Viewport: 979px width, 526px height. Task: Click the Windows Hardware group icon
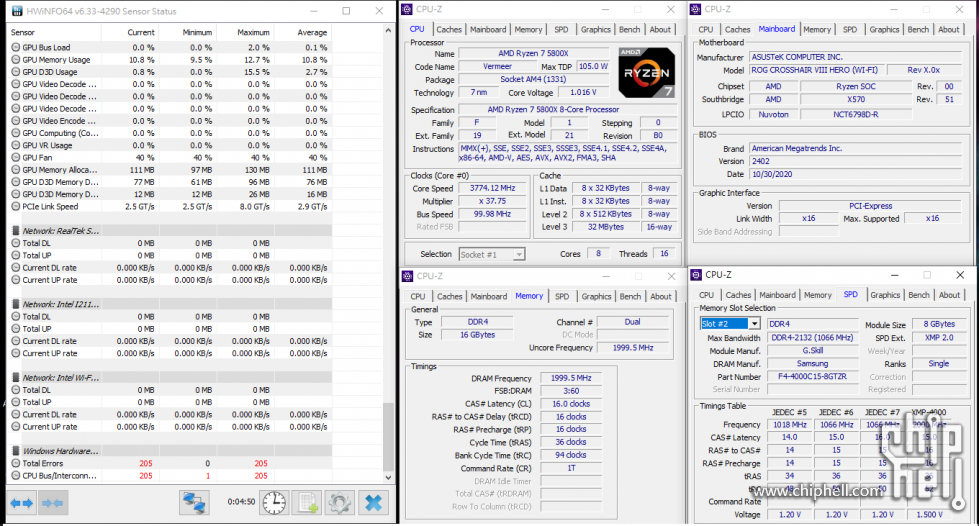[16, 451]
